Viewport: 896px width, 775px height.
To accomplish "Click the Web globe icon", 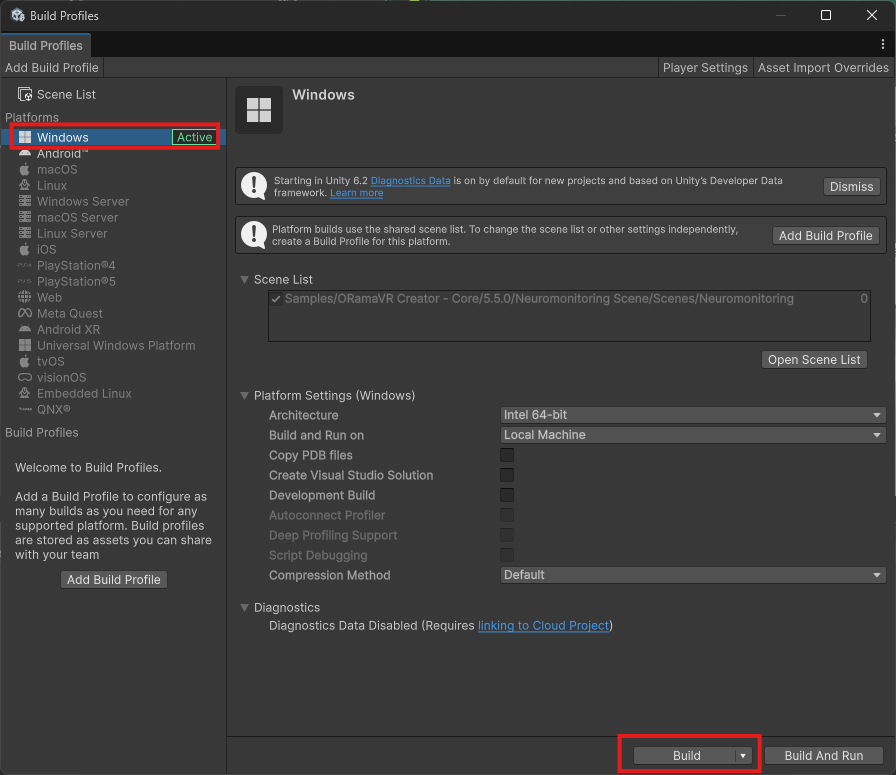I will [25, 297].
